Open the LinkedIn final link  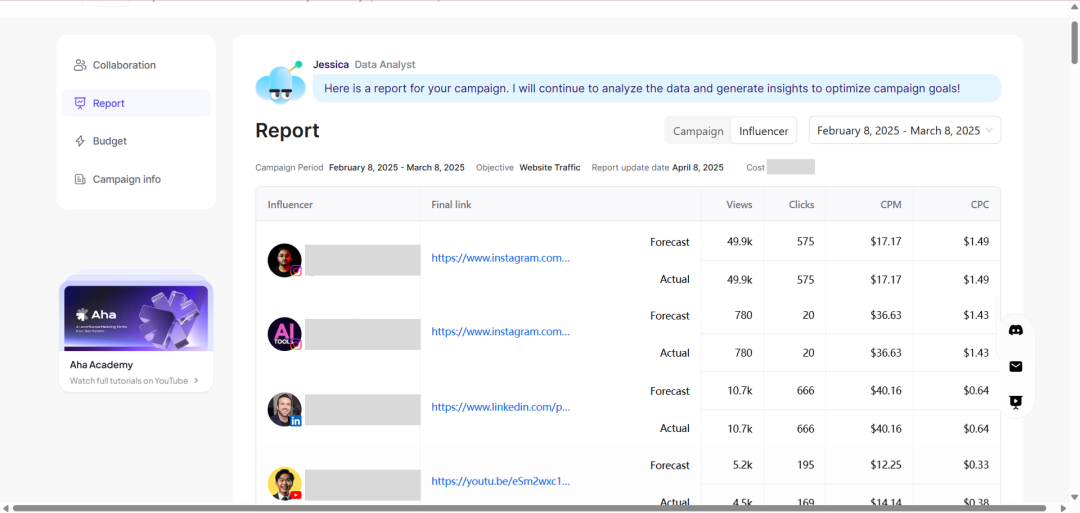(x=501, y=407)
